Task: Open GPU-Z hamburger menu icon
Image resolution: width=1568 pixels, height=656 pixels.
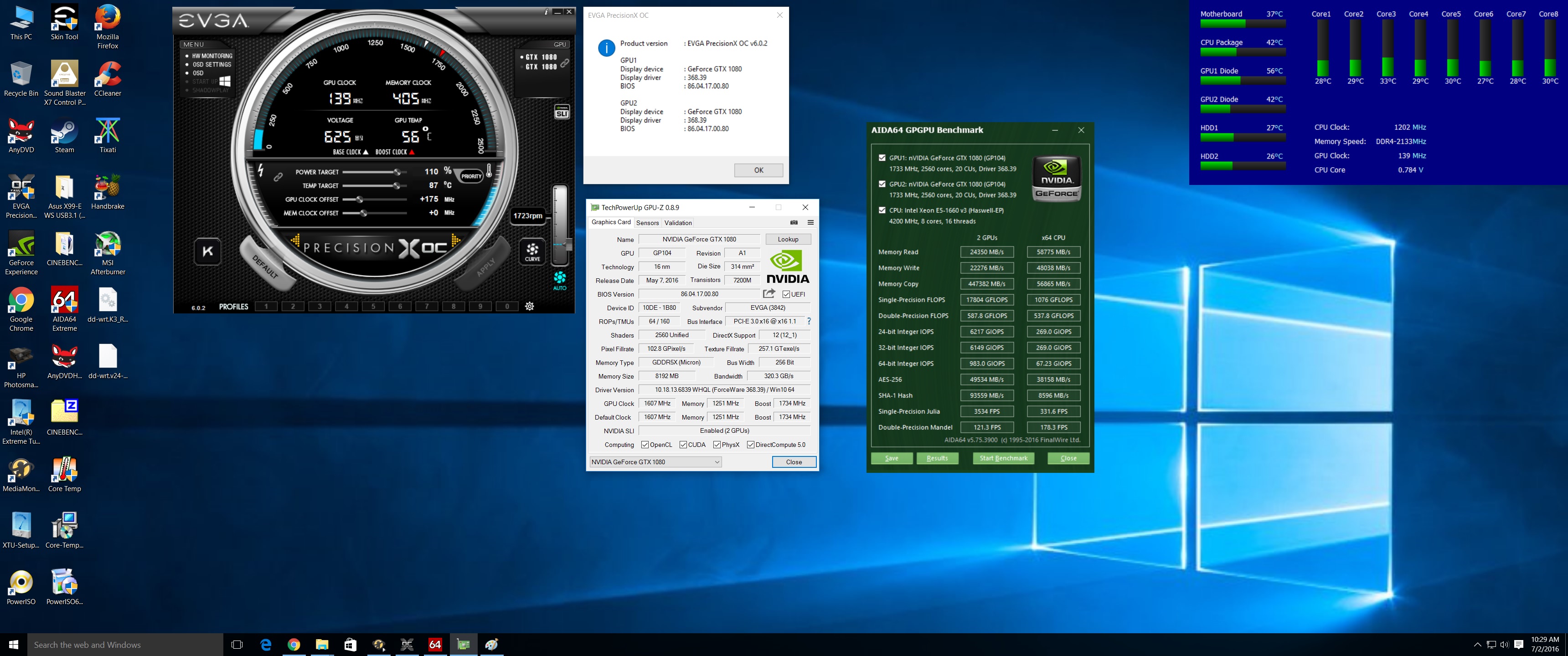Action: (x=810, y=222)
